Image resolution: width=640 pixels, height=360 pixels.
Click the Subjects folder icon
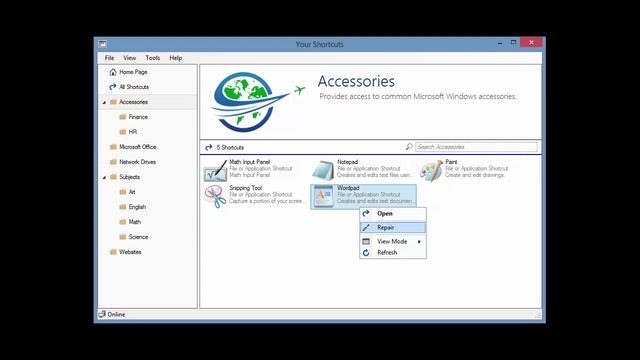[113, 177]
